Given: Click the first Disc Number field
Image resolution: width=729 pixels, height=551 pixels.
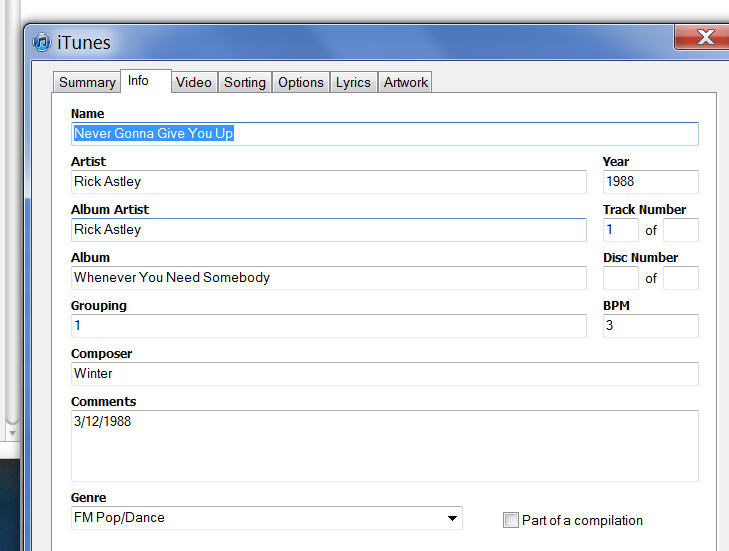Looking at the screenshot, I should tap(621, 278).
